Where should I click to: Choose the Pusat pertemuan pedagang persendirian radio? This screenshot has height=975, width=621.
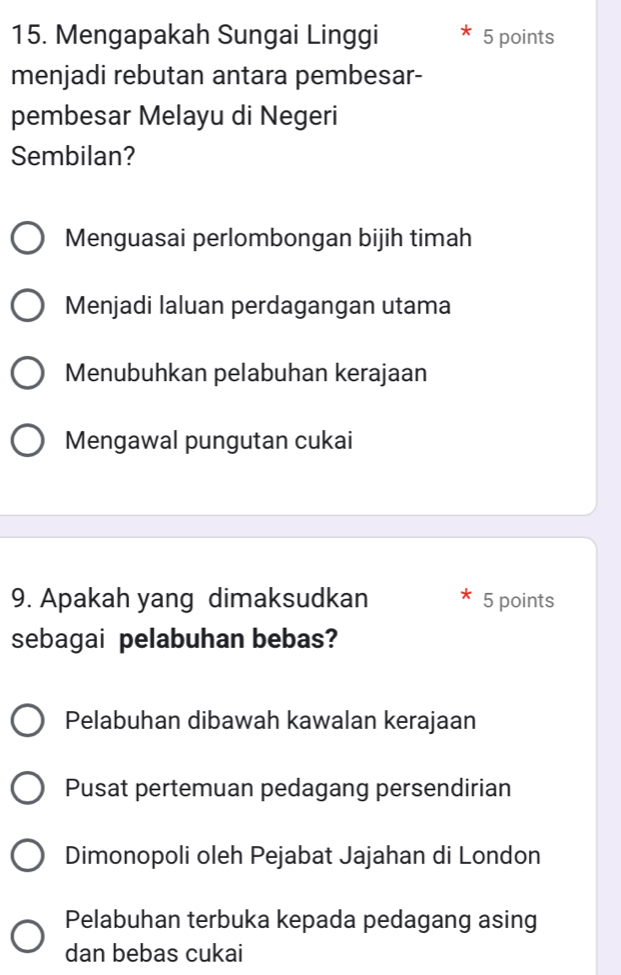pyautogui.click(x=28, y=788)
